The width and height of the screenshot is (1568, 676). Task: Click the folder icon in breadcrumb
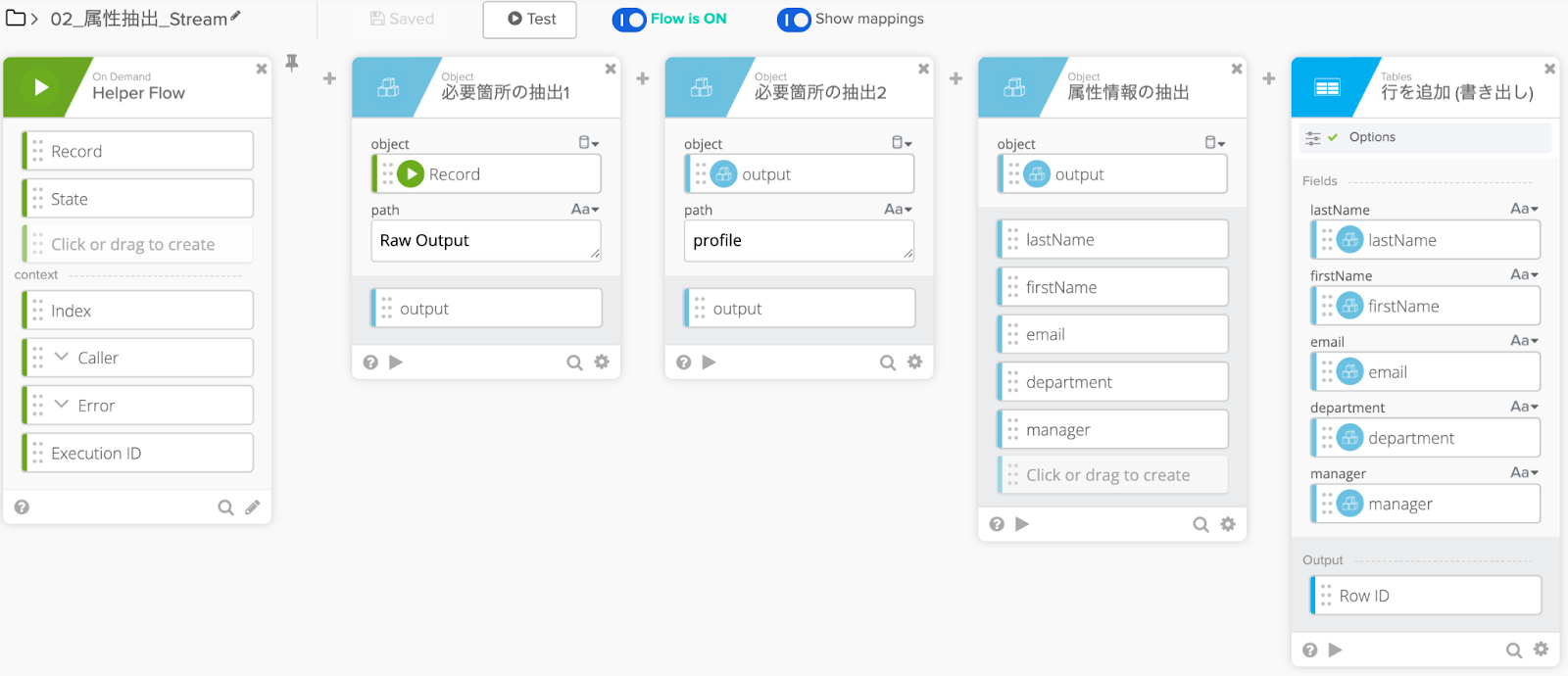click(x=16, y=19)
